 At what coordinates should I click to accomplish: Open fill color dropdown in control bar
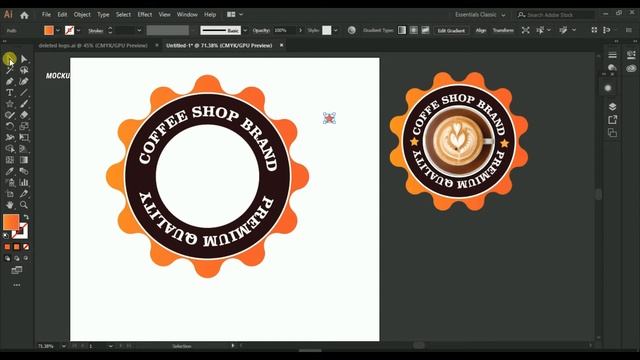[58, 30]
